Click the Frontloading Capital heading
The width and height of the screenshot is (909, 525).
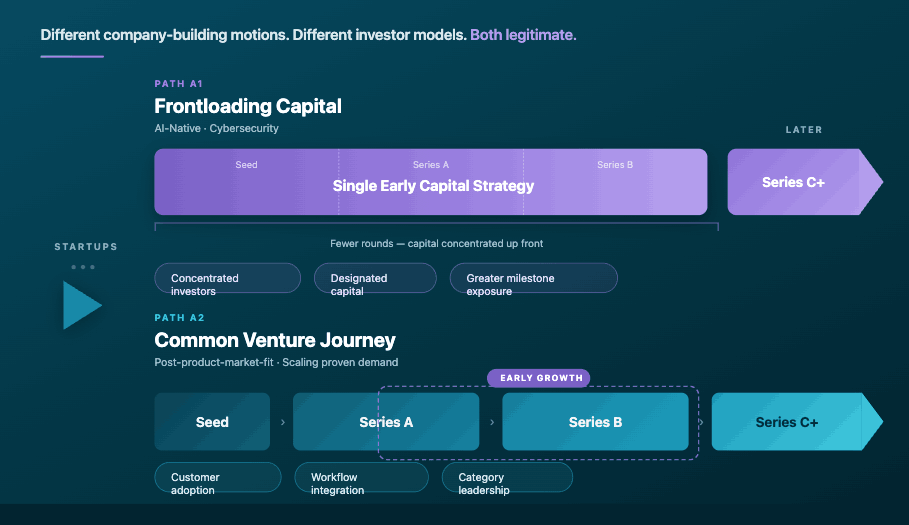(248, 106)
